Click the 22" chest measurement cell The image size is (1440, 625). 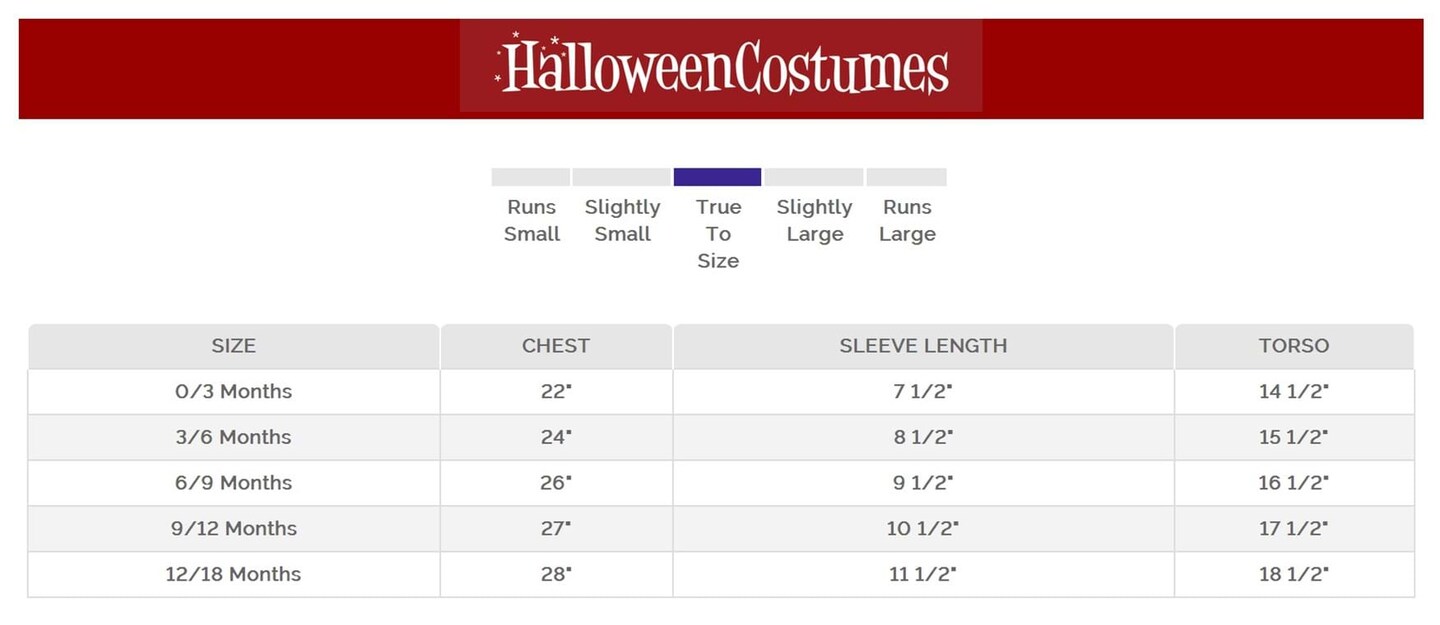pyautogui.click(x=556, y=392)
